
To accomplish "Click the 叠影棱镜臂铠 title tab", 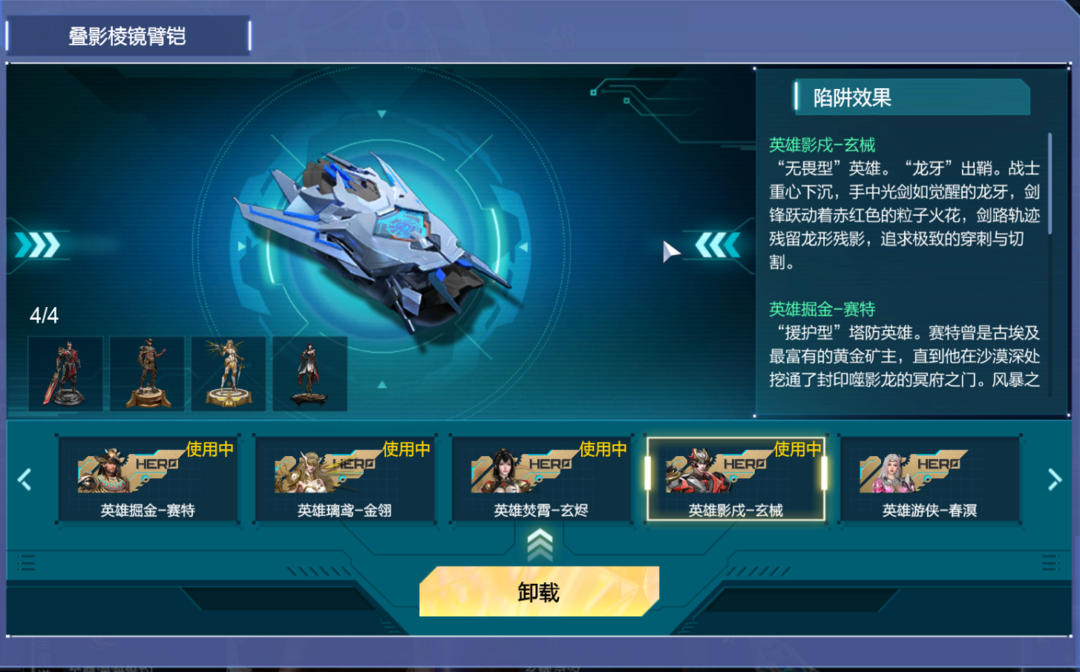I will click(x=128, y=36).
